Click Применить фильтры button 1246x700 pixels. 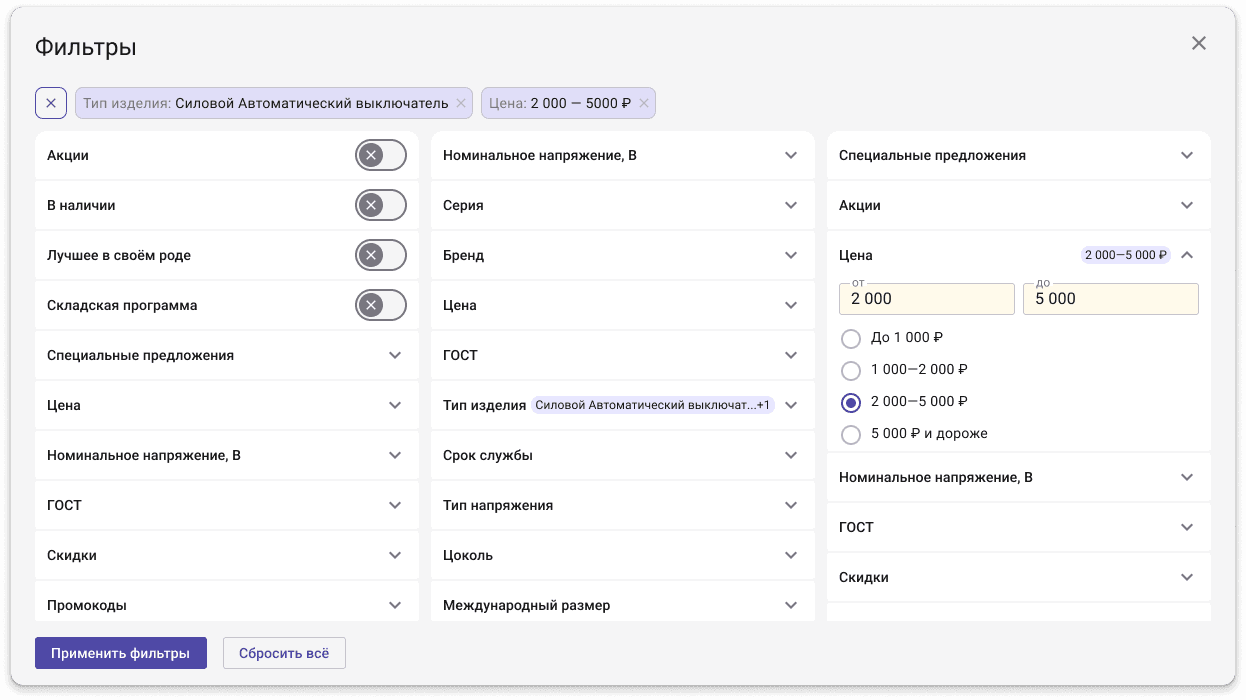click(121, 653)
